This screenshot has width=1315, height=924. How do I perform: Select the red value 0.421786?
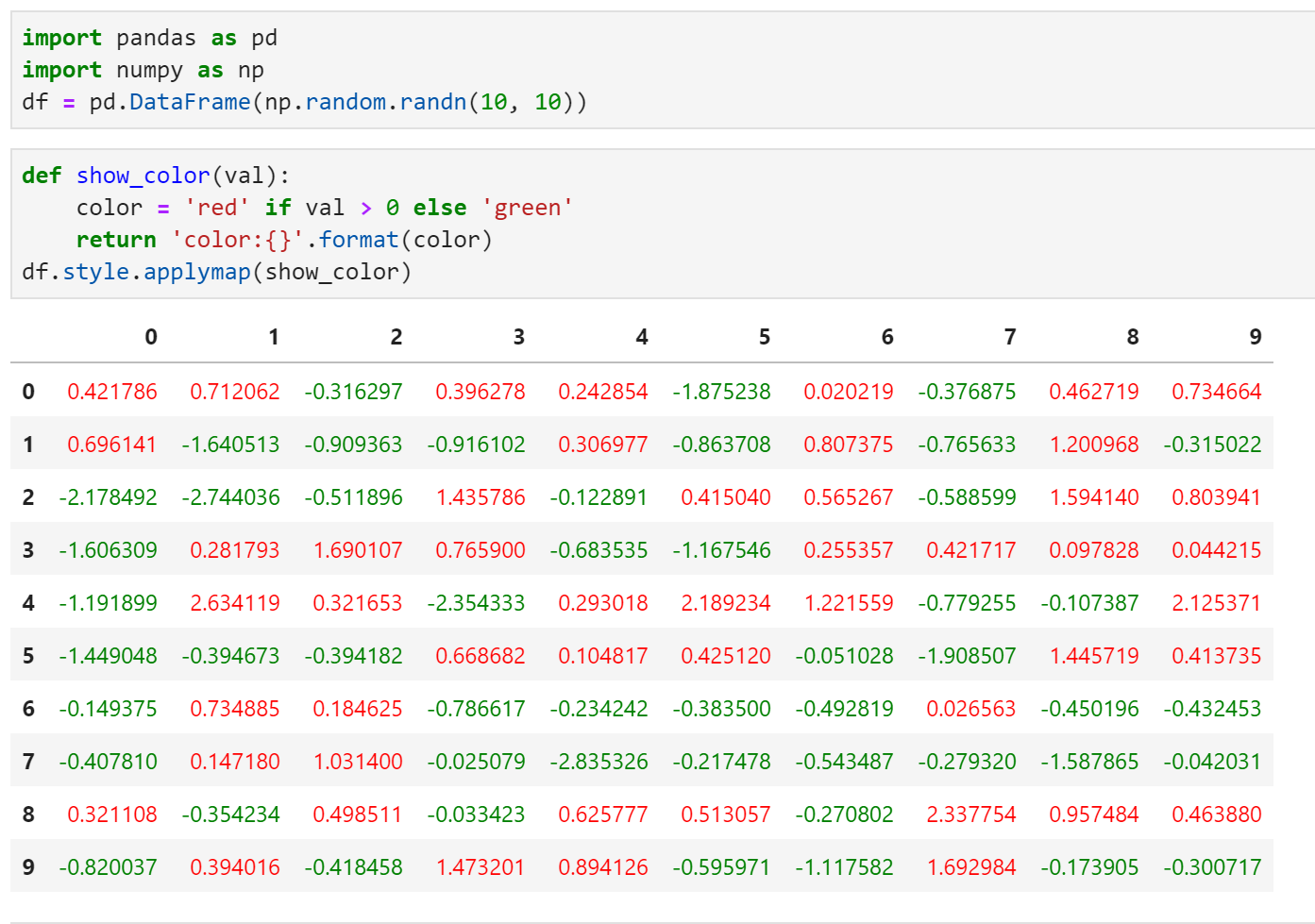[115, 390]
